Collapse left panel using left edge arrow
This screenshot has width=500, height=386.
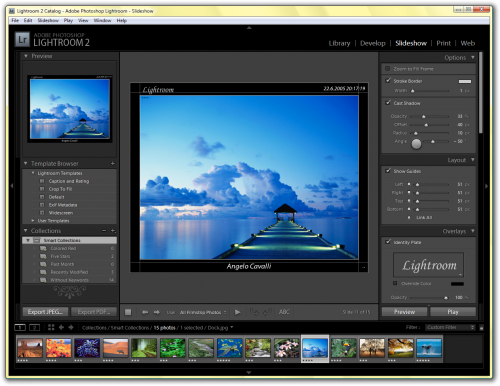[12, 186]
